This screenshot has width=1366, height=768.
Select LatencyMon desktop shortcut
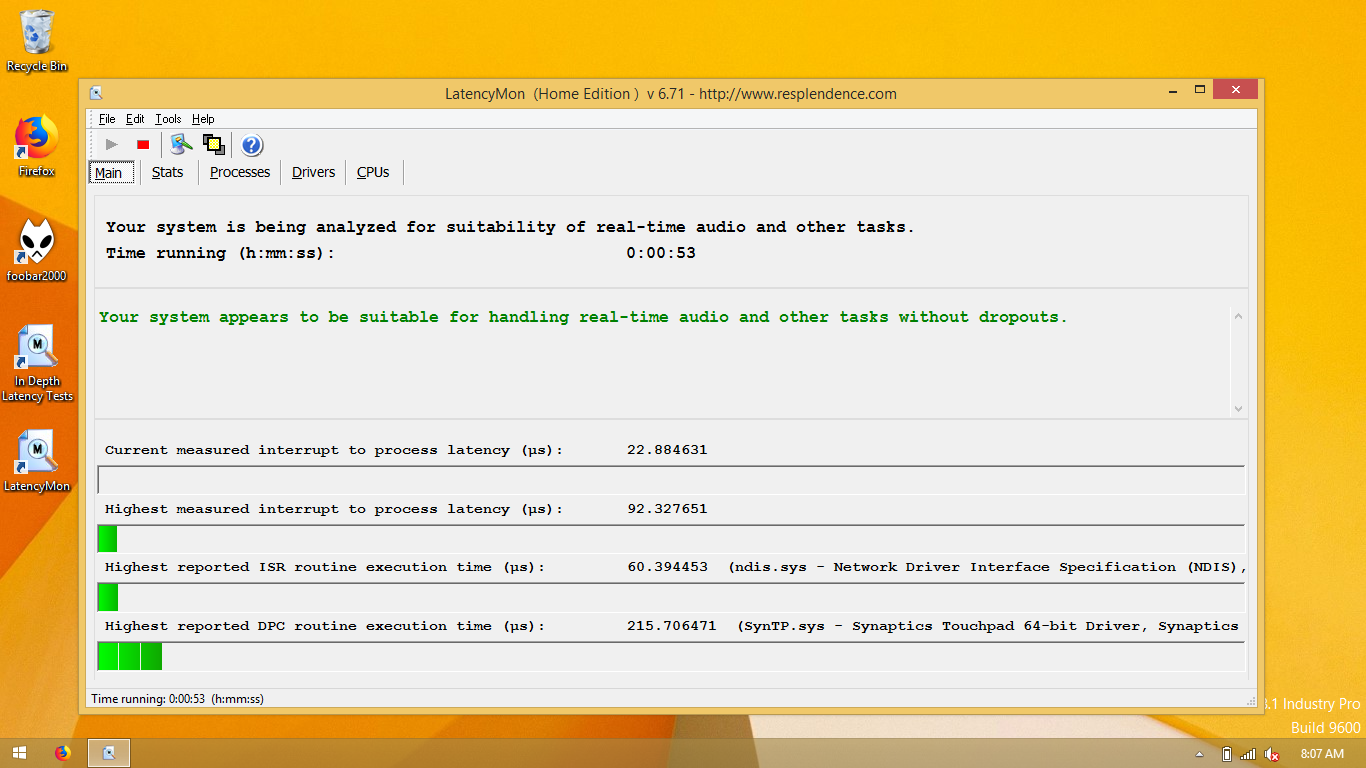tap(37, 461)
